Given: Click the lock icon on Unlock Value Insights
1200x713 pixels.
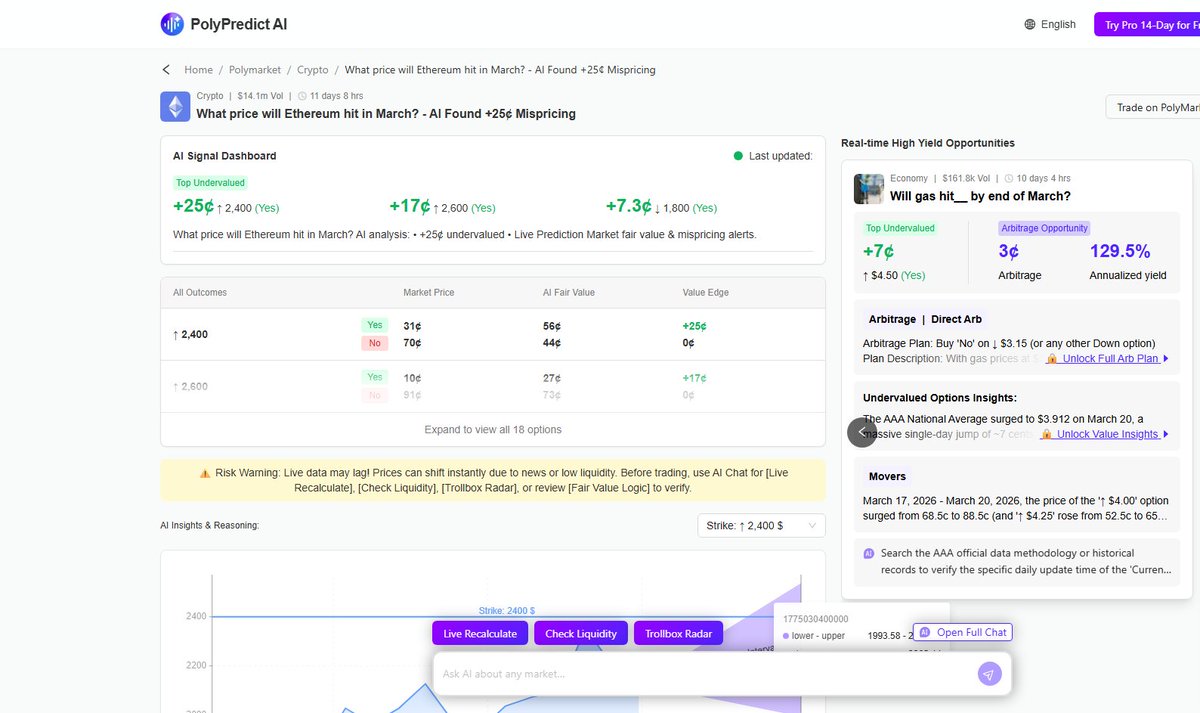Looking at the screenshot, I should tap(1046, 434).
